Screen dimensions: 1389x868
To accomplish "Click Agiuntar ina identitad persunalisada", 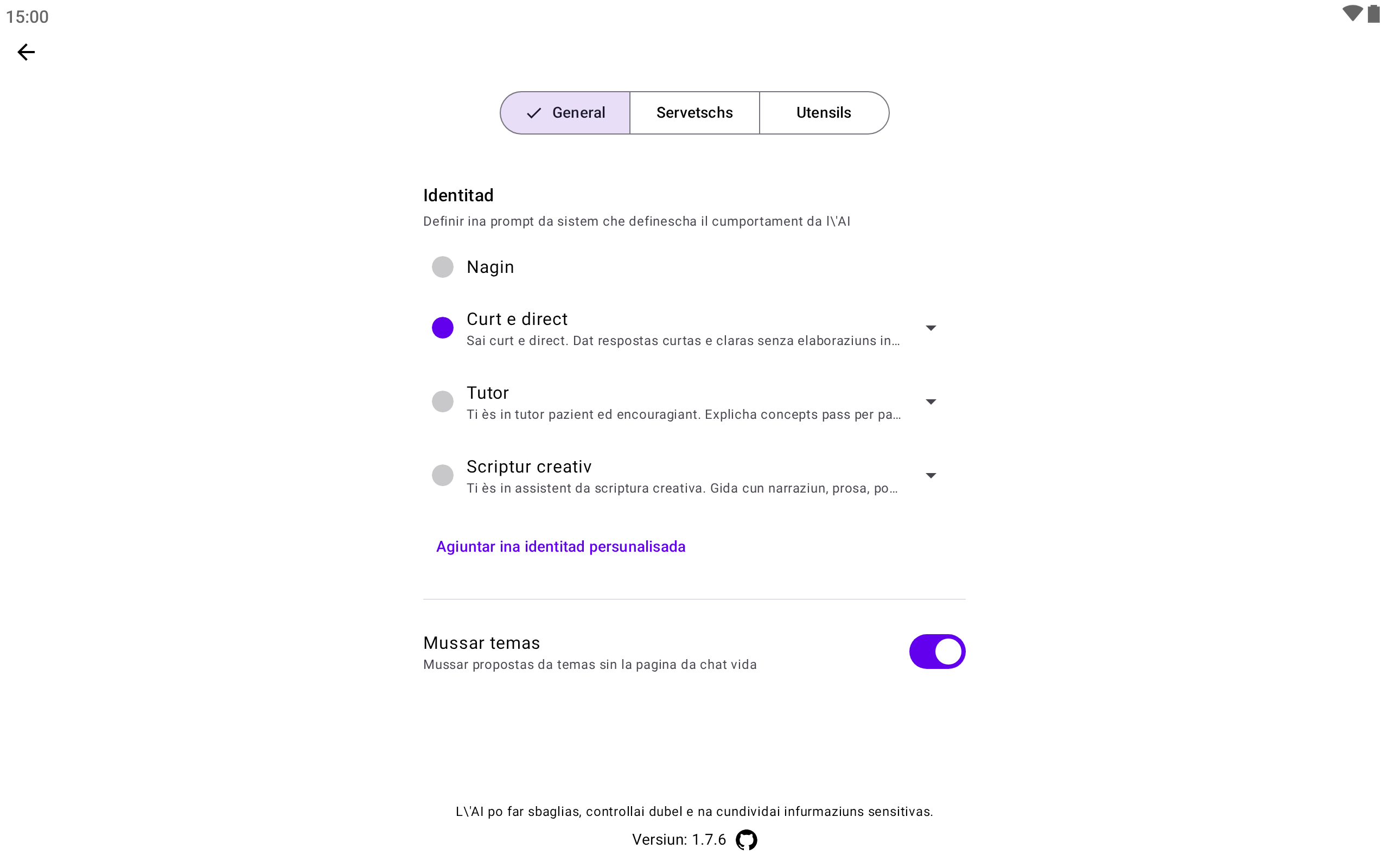I will [561, 546].
